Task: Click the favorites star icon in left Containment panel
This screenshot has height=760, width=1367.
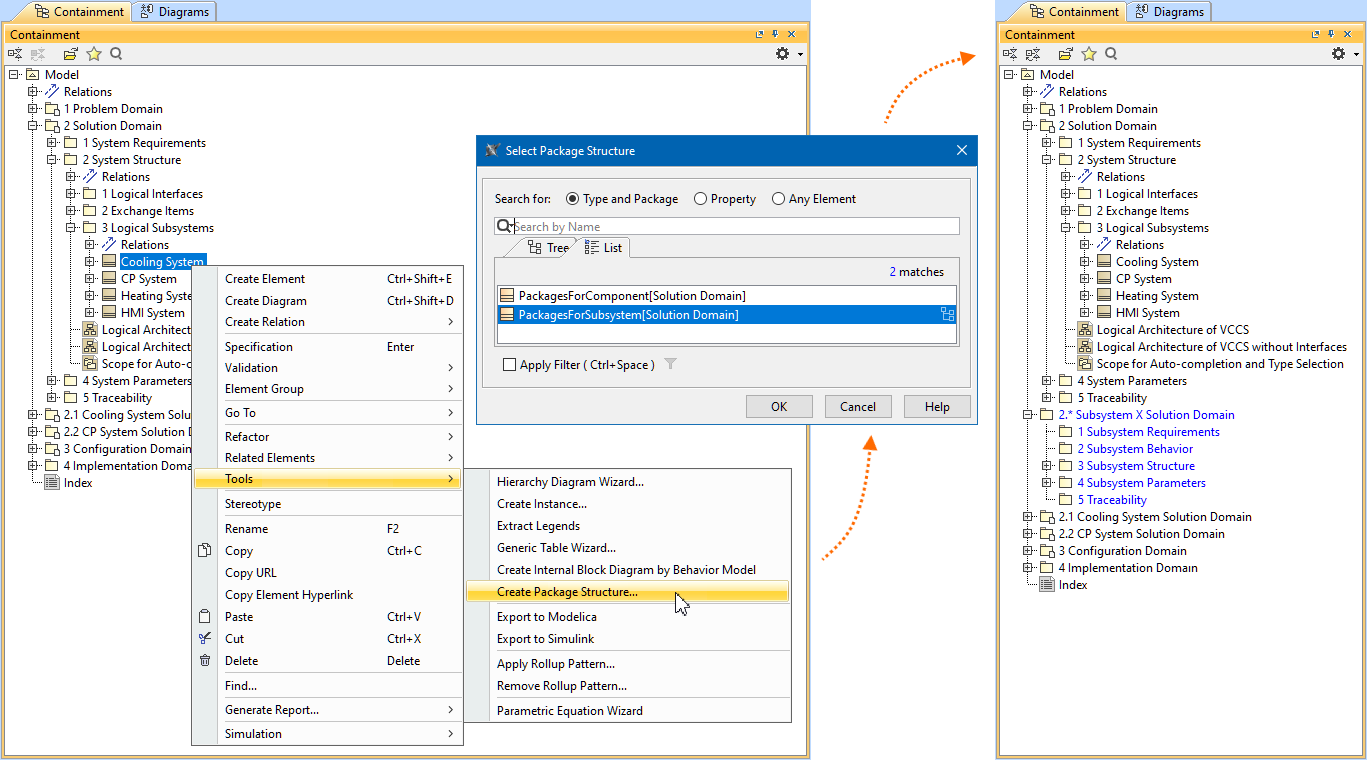Action: click(94, 54)
